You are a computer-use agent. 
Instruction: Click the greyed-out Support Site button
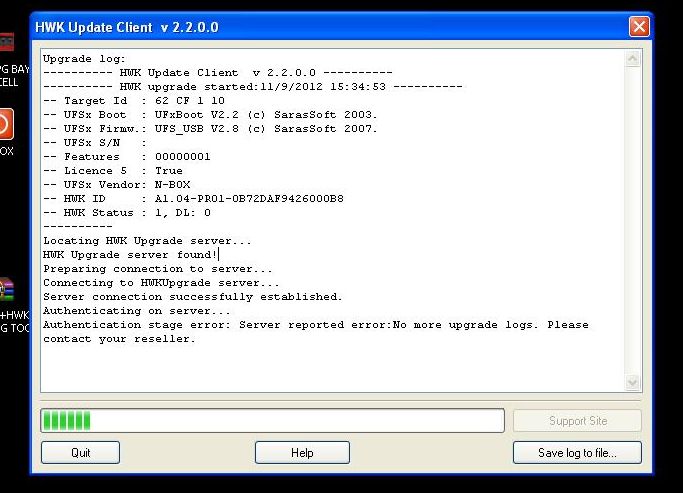click(577, 421)
